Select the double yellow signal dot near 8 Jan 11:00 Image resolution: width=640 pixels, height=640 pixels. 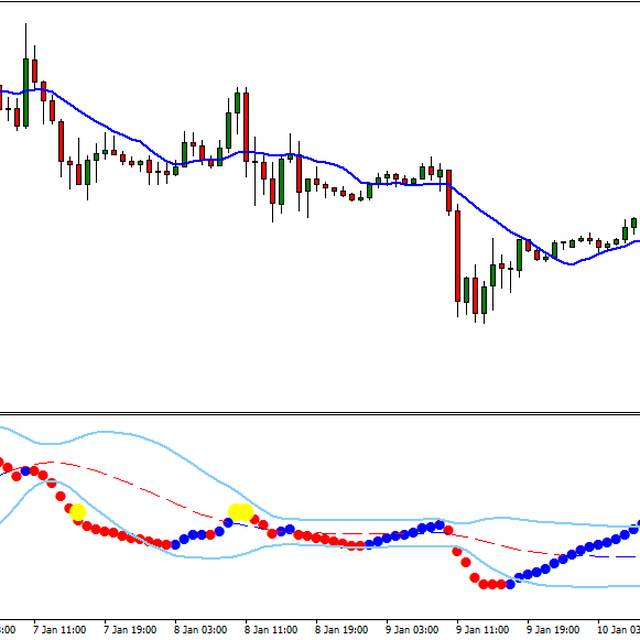[x=241, y=512]
